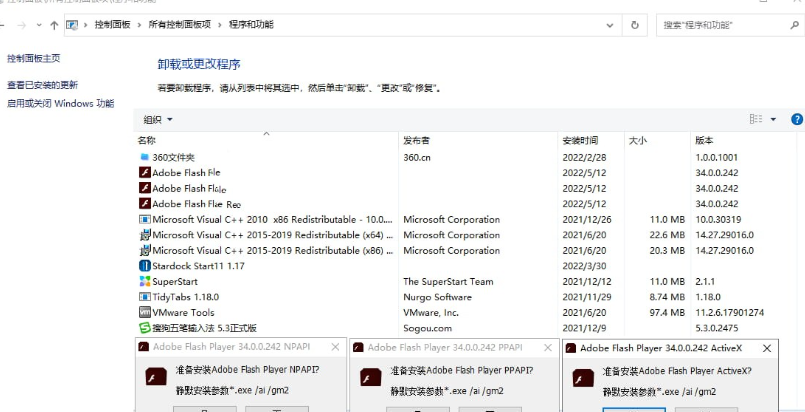Image resolution: width=805 pixels, height=412 pixels.
Task: Sort the list by 安装时间 column
Action: tap(580, 140)
